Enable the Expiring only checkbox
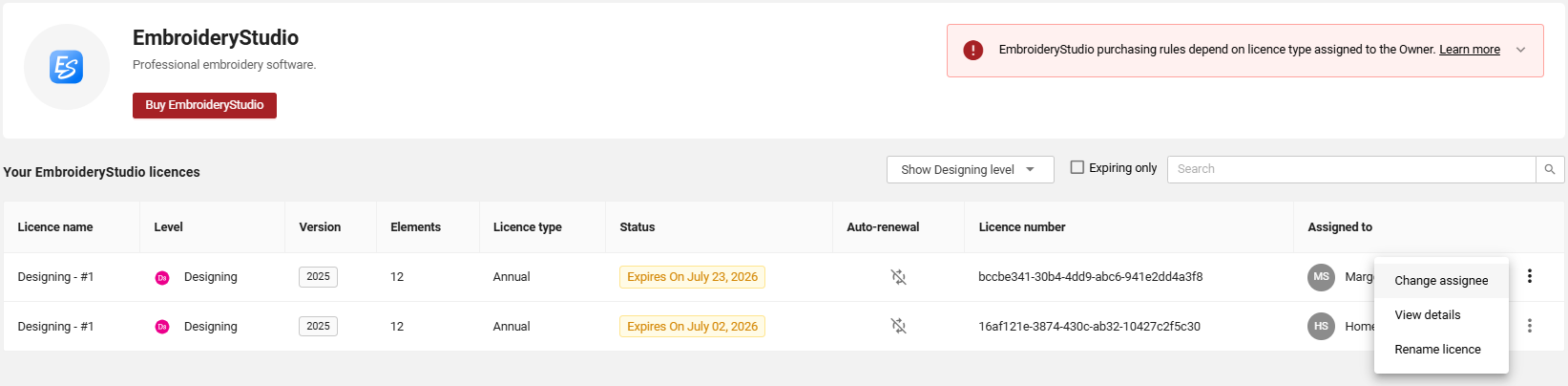The image size is (1568, 386). (x=1077, y=167)
